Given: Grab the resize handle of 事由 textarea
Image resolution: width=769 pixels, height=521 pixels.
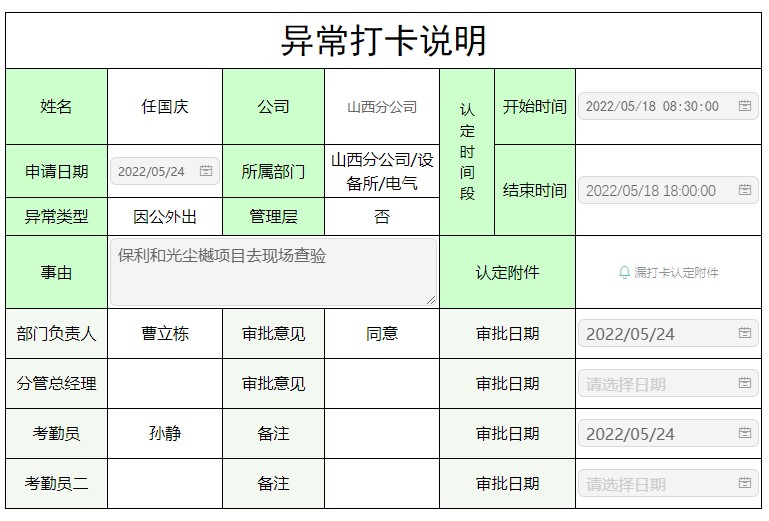Looking at the screenshot, I should tap(431, 300).
